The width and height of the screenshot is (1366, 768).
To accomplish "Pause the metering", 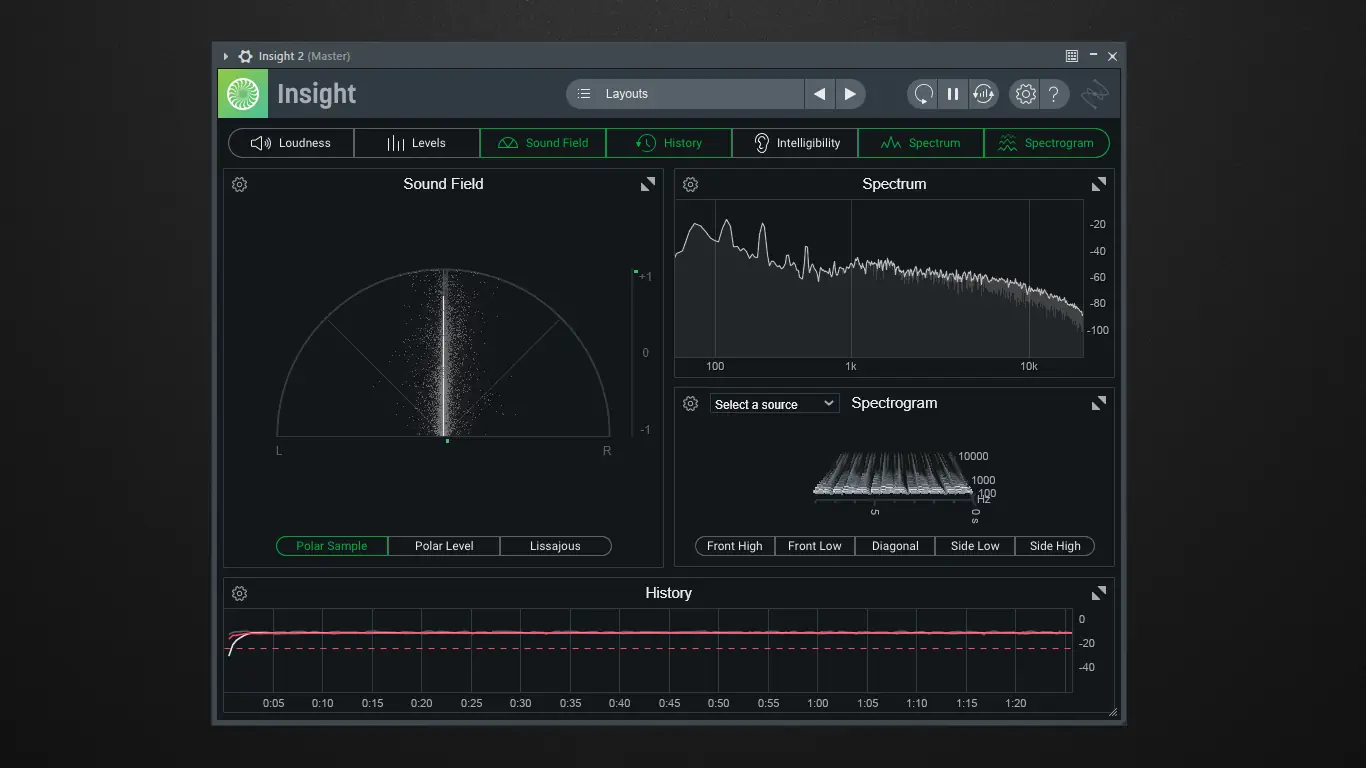I will (x=953, y=94).
